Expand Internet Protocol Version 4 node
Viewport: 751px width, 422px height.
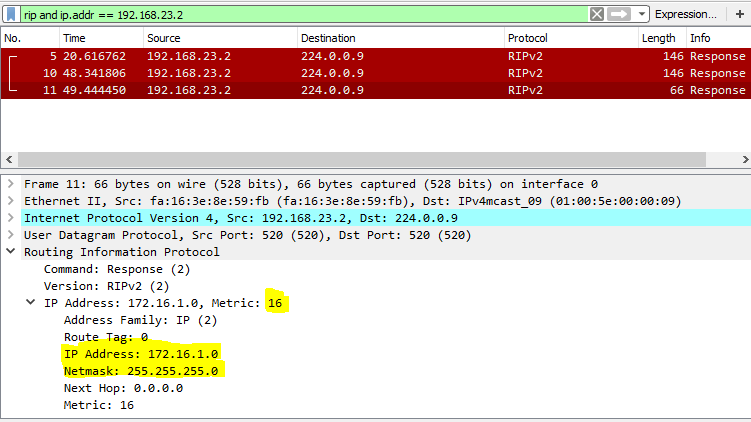pos(11,217)
